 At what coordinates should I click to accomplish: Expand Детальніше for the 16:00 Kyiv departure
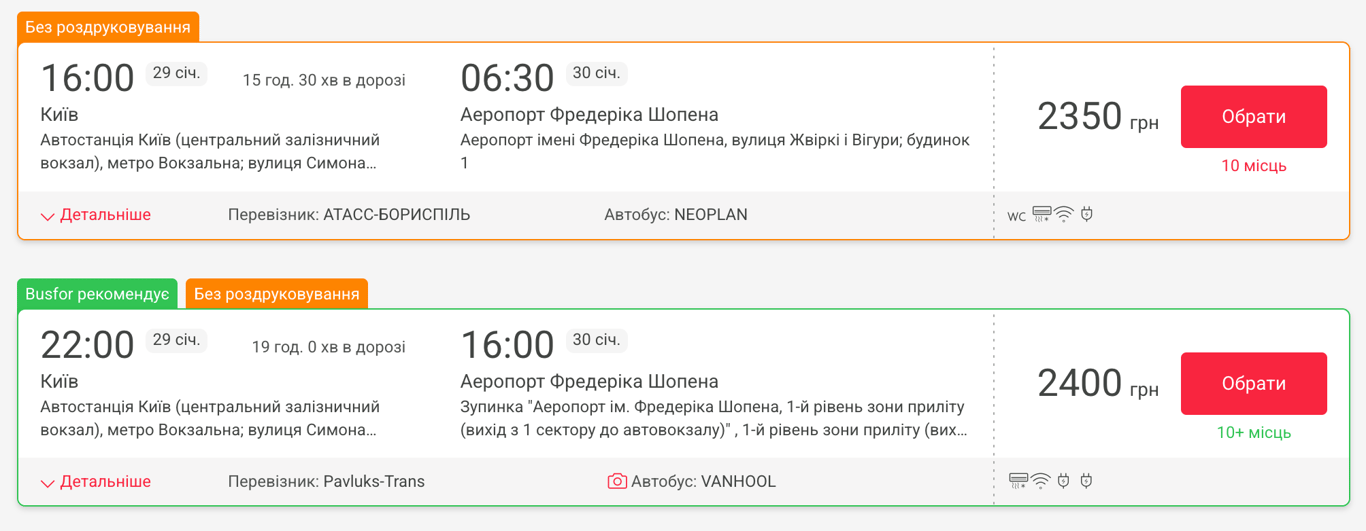coord(105,214)
